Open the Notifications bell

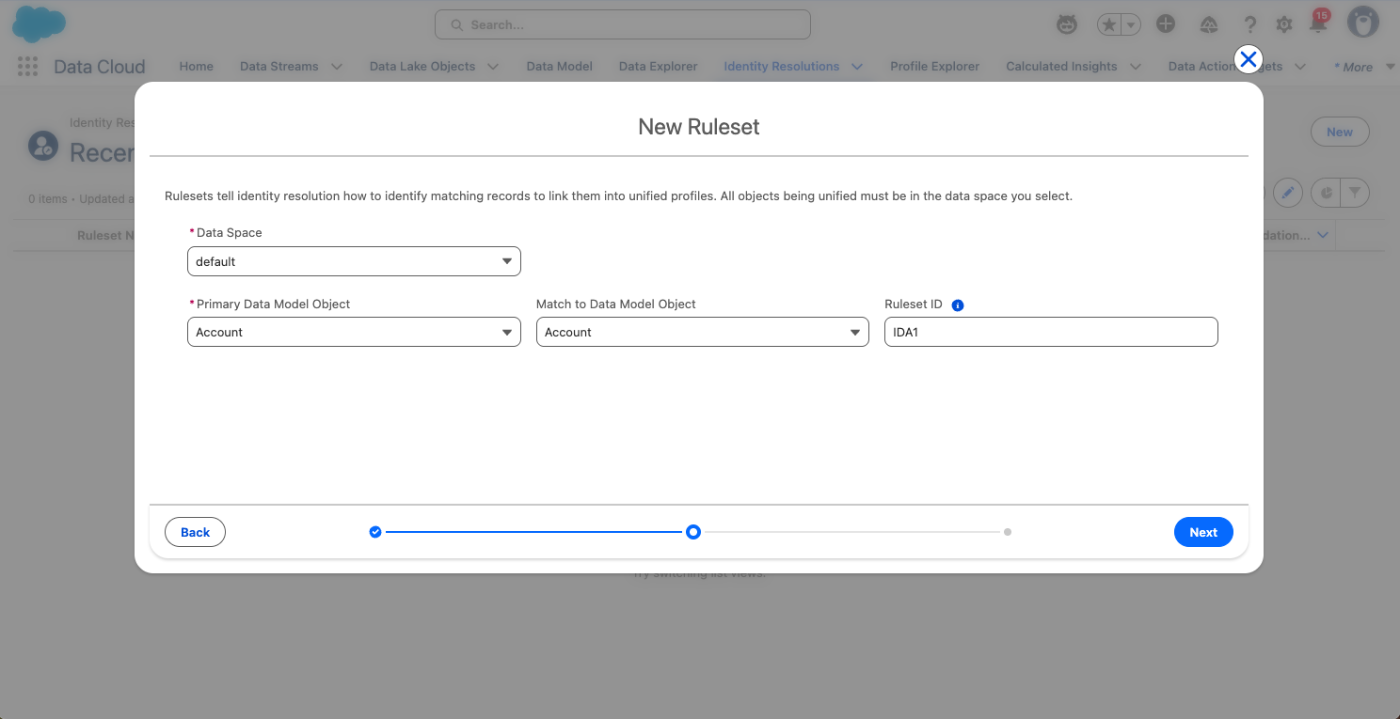(1318, 24)
